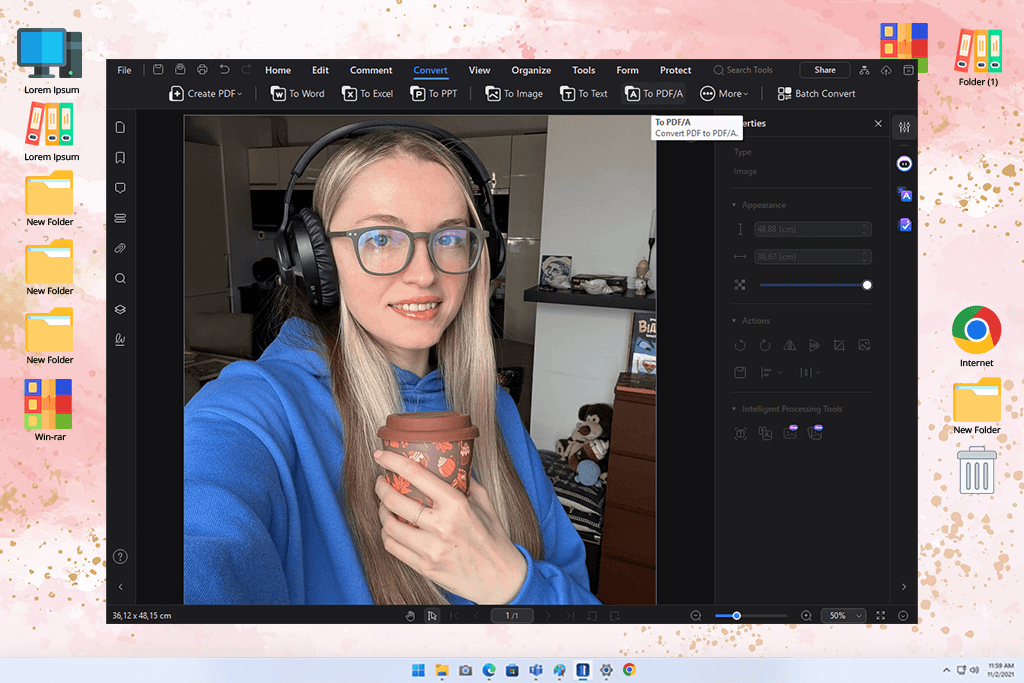Image resolution: width=1024 pixels, height=683 pixels.
Task: Open the Windows Start menu
Action: tap(418, 670)
